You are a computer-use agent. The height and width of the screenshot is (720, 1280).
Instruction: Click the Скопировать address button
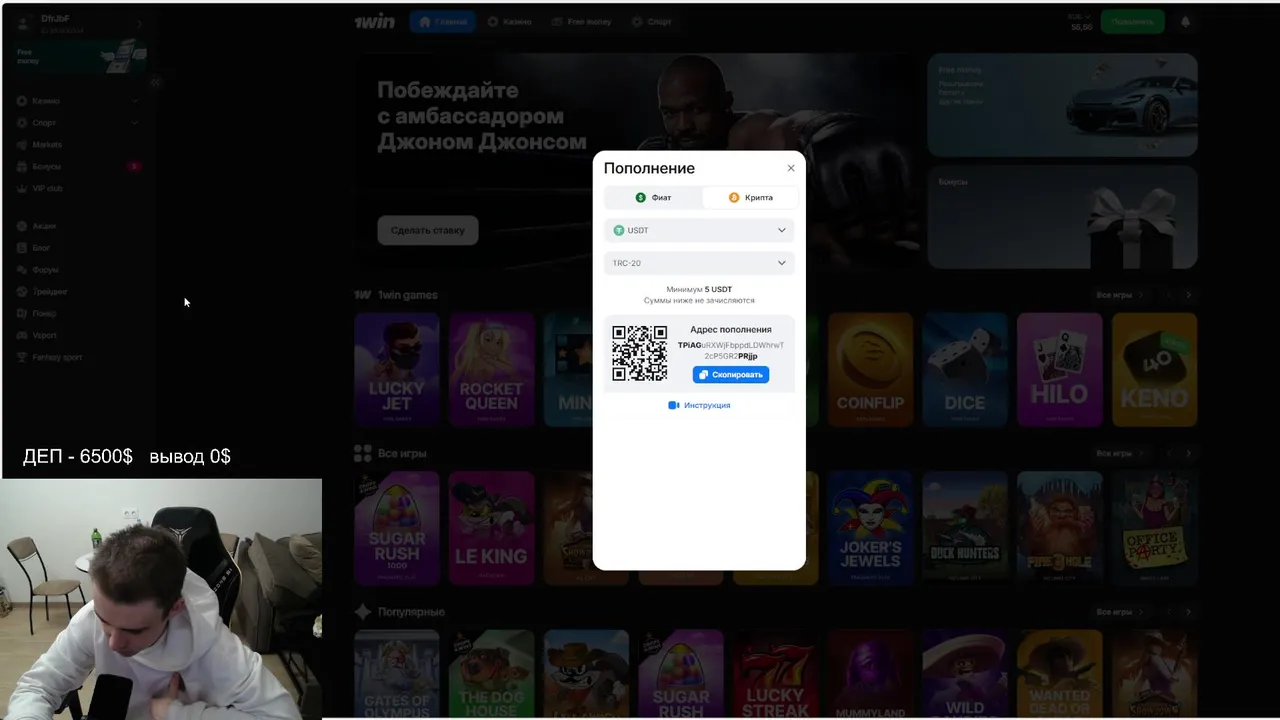(731, 375)
